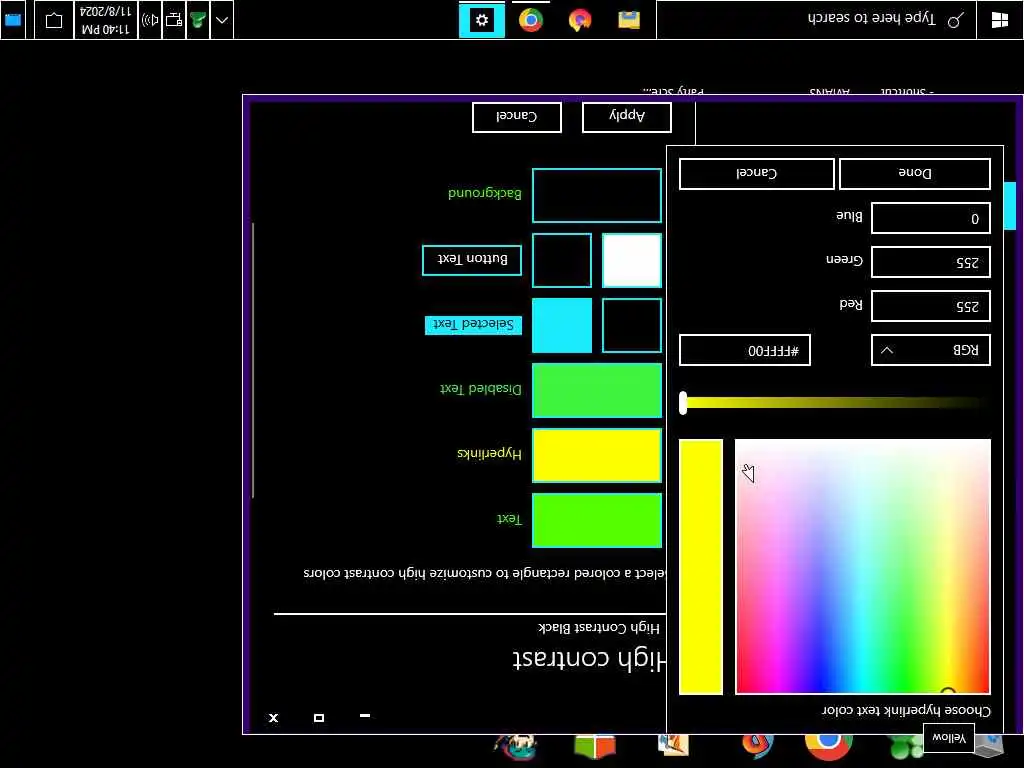Click the Selected Text highlighted sample

(473, 325)
